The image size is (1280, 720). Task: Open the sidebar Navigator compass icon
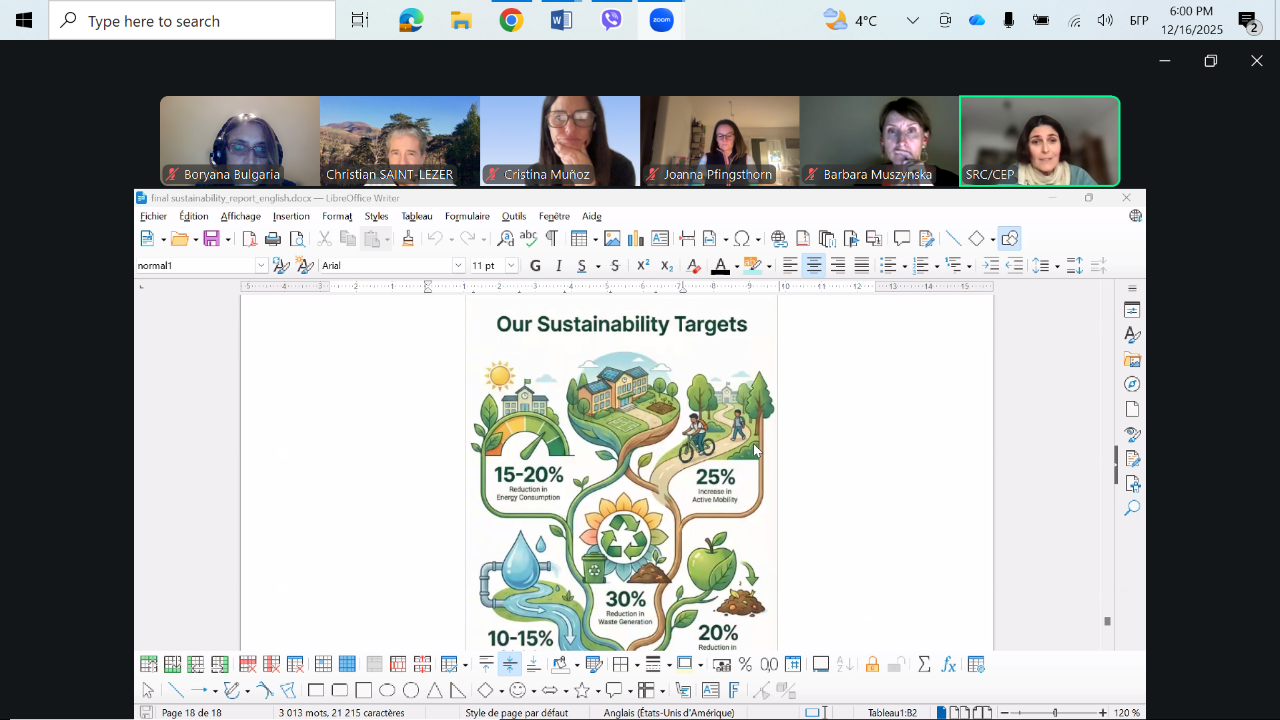(x=1132, y=385)
